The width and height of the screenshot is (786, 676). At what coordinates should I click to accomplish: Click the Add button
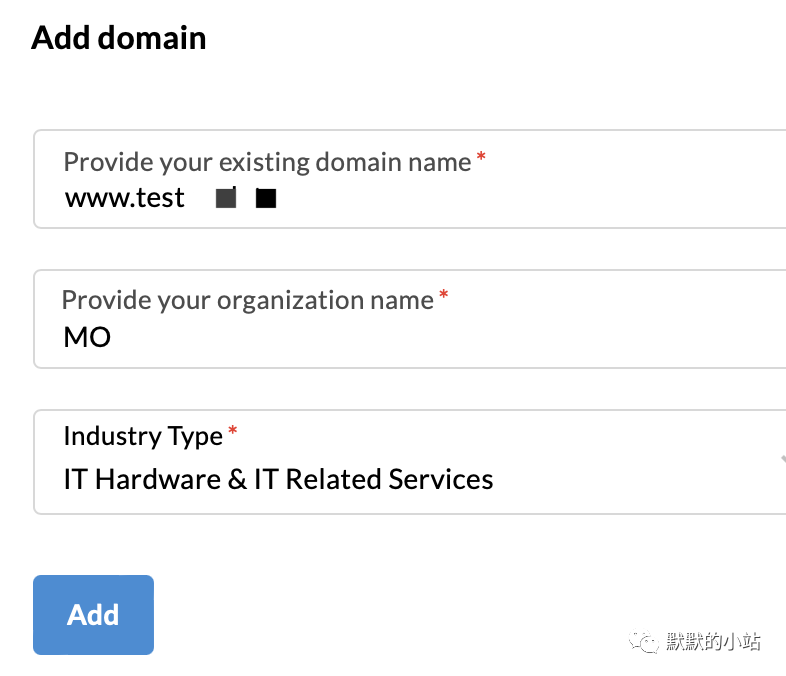[93, 615]
